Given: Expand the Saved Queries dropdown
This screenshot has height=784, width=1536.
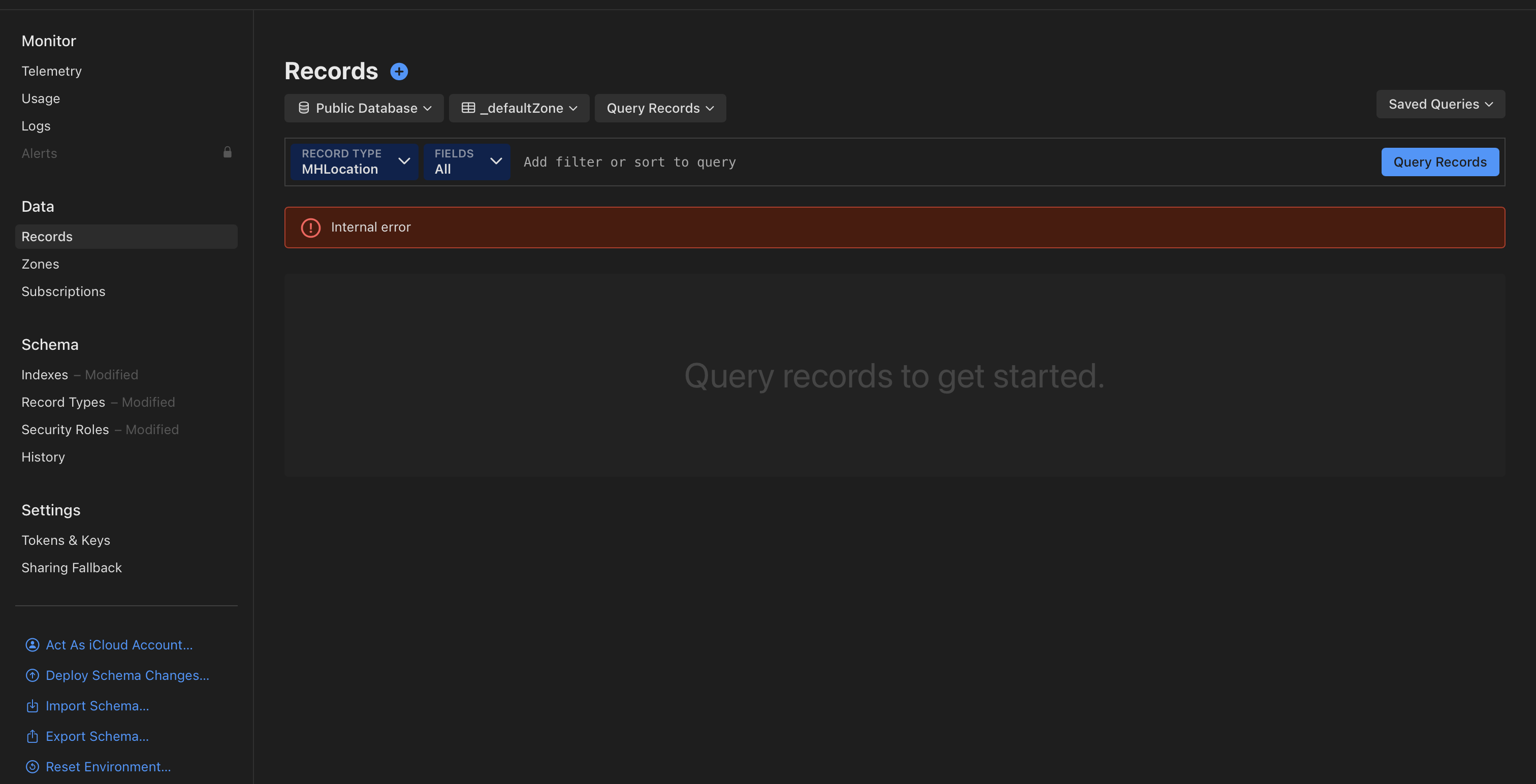Looking at the screenshot, I should (x=1440, y=104).
